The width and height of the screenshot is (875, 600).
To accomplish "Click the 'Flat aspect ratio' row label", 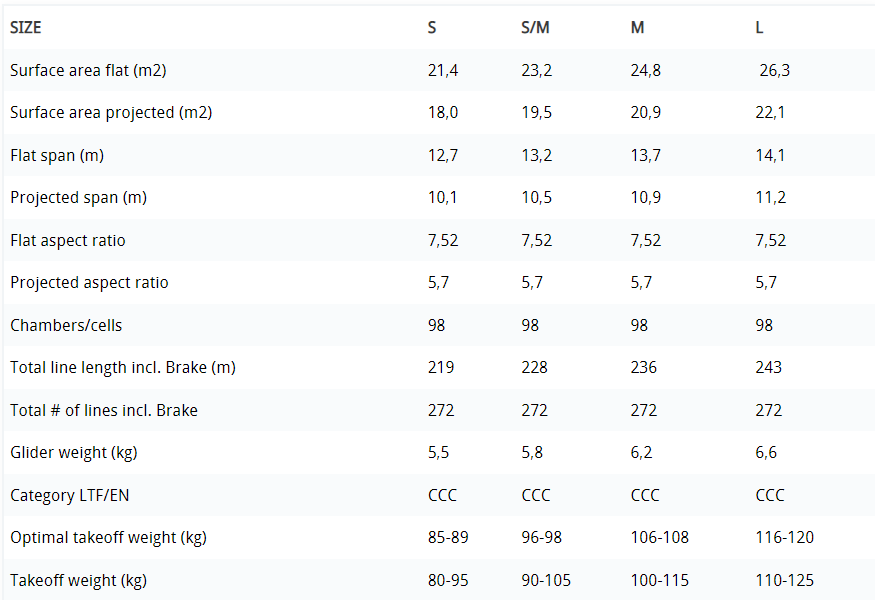I will point(68,241).
